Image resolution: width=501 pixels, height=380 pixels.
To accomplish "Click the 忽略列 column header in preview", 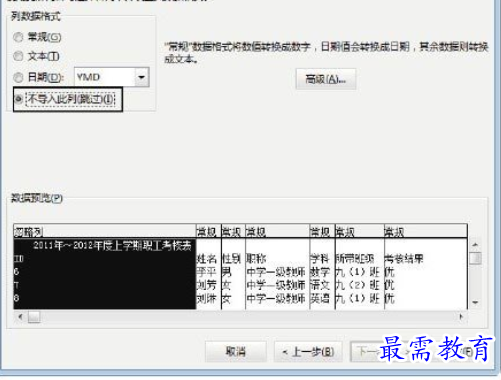I will point(105,231).
